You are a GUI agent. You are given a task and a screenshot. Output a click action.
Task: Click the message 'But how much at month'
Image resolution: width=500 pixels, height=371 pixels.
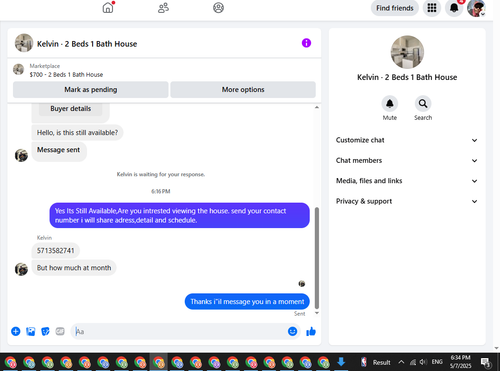(x=74, y=268)
